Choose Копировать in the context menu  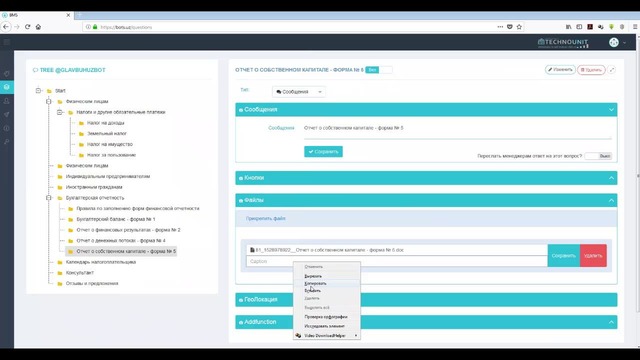(x=316, y=283)
